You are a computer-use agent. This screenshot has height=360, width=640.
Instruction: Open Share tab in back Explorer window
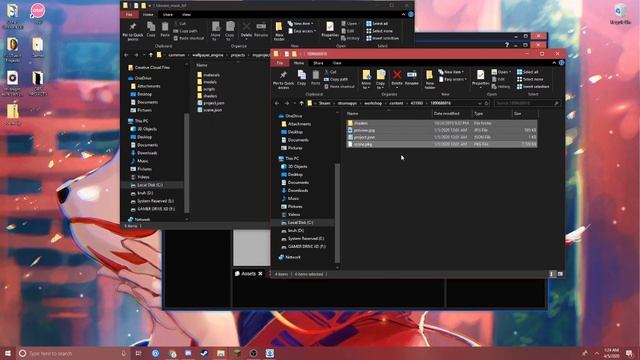168,15
